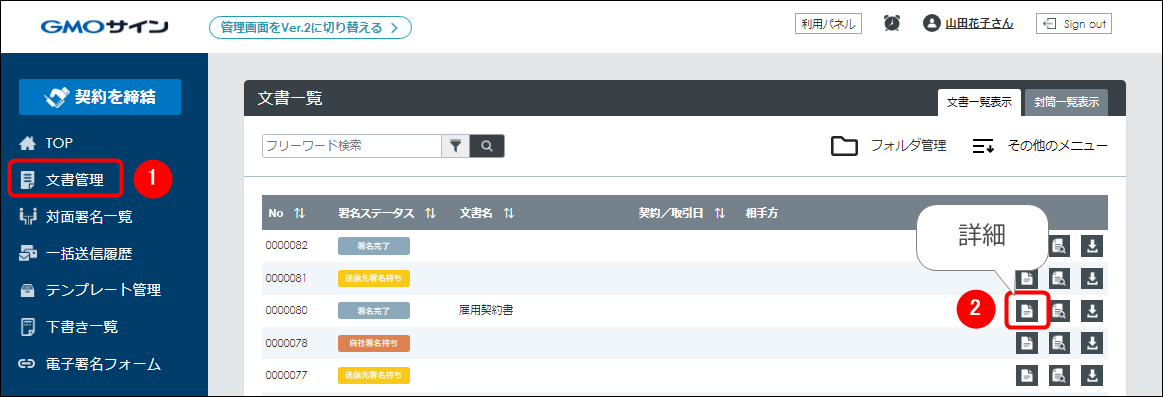This screenshot has height=397, width=1163.
Task: Click the alarm clock notification icon
Action: (892, 24)
